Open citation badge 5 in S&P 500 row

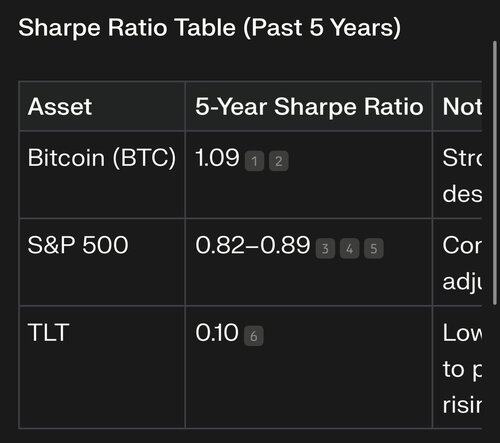pyautogui.click(x=374, y=248)
